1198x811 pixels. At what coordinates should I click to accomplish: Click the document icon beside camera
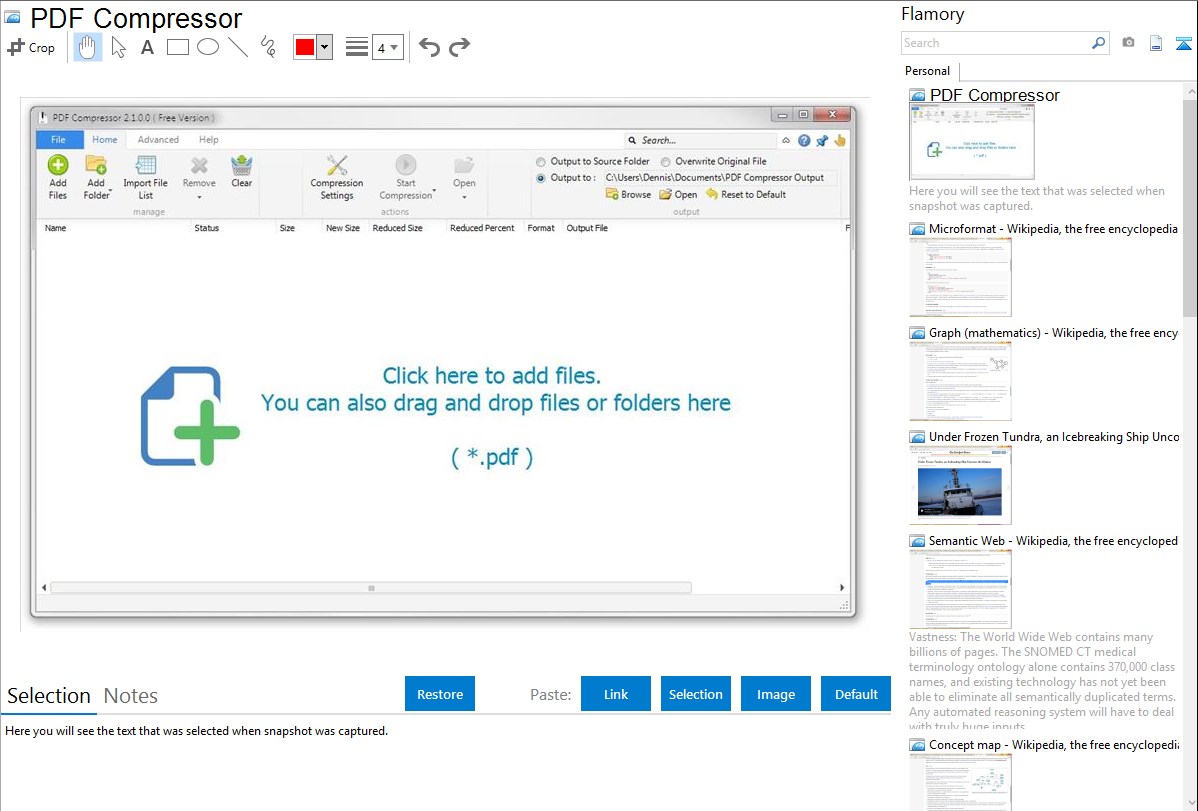click(x=1156, y=43)
